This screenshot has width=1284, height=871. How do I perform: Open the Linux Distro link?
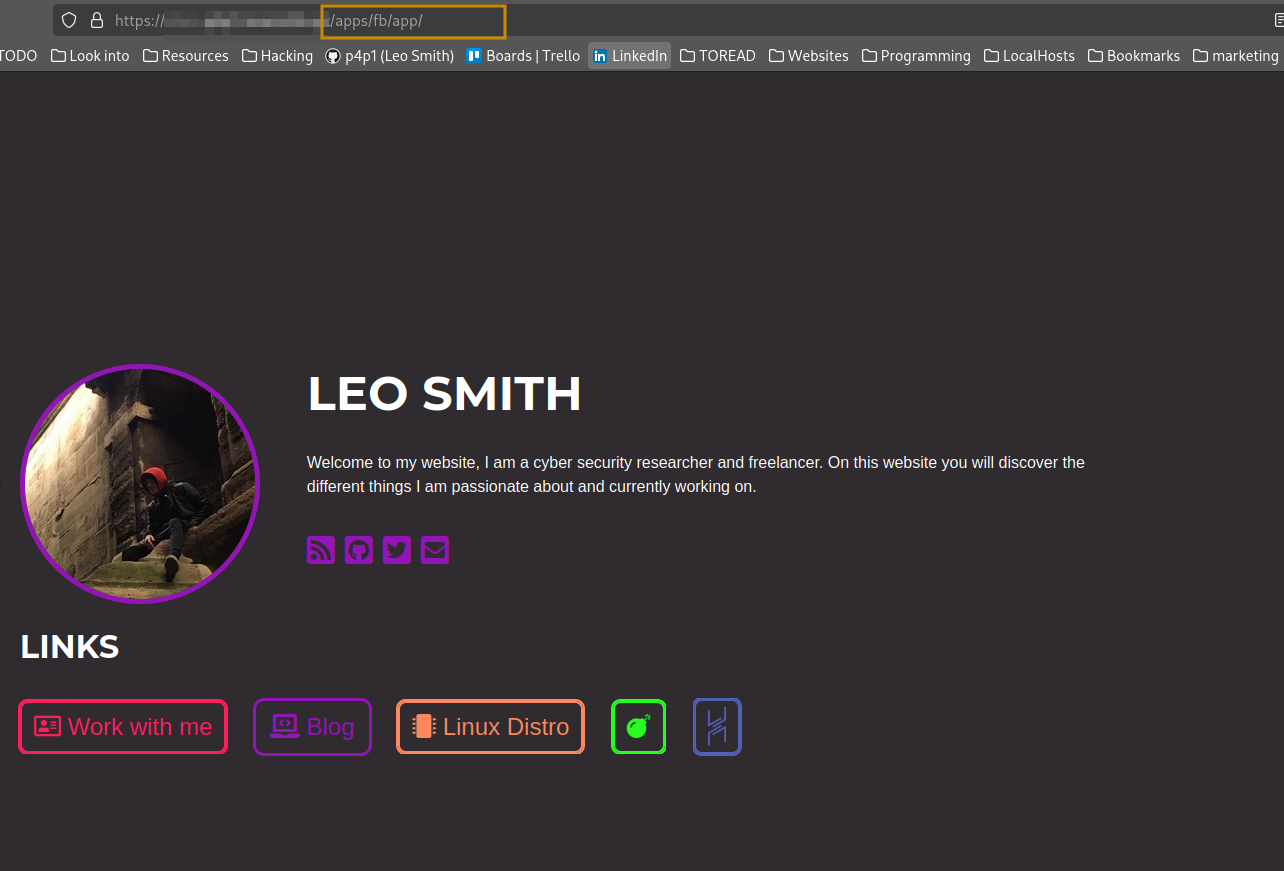pyautogui.click(x=490, y=727)
